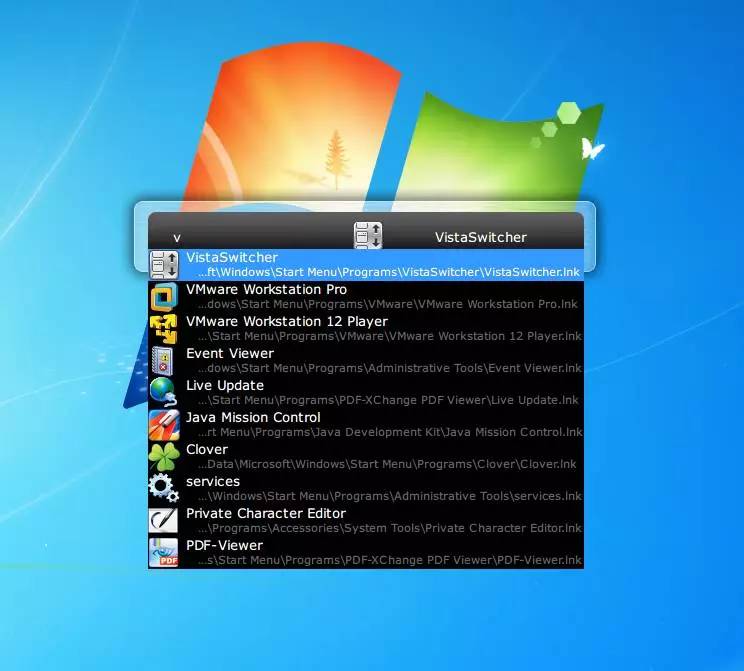The height and width of the screenshot is (671, 744).
Task: Click the PDF-Viewer icon
Action: click(164, 552)
